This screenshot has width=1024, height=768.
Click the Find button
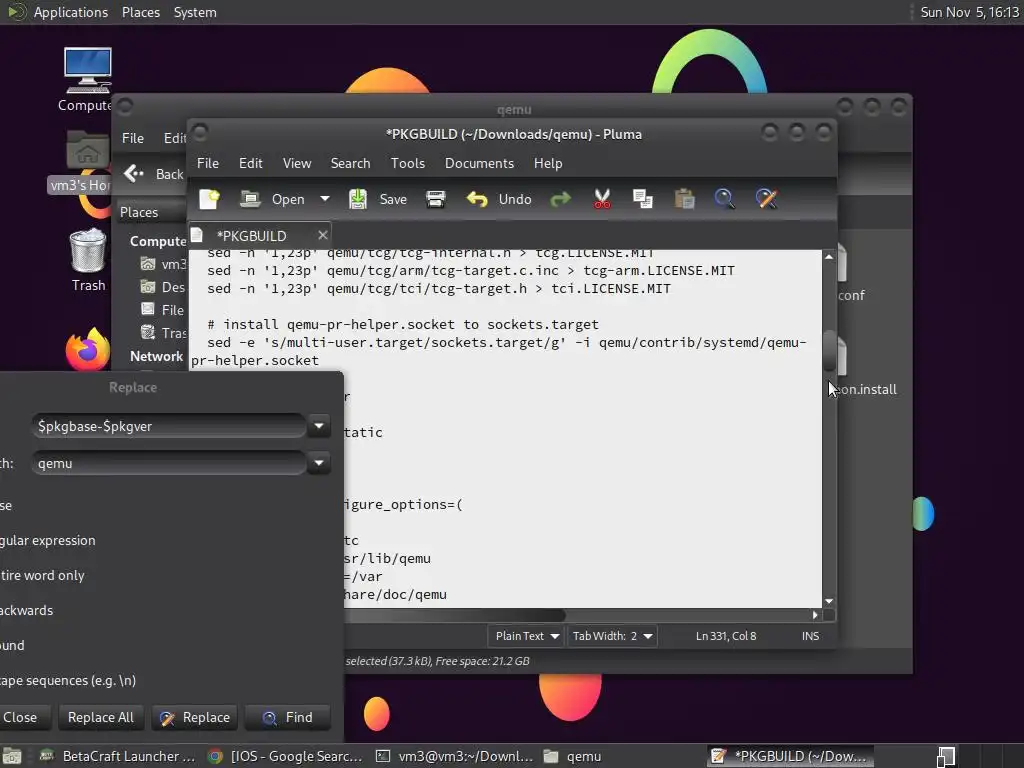(287, 717)
